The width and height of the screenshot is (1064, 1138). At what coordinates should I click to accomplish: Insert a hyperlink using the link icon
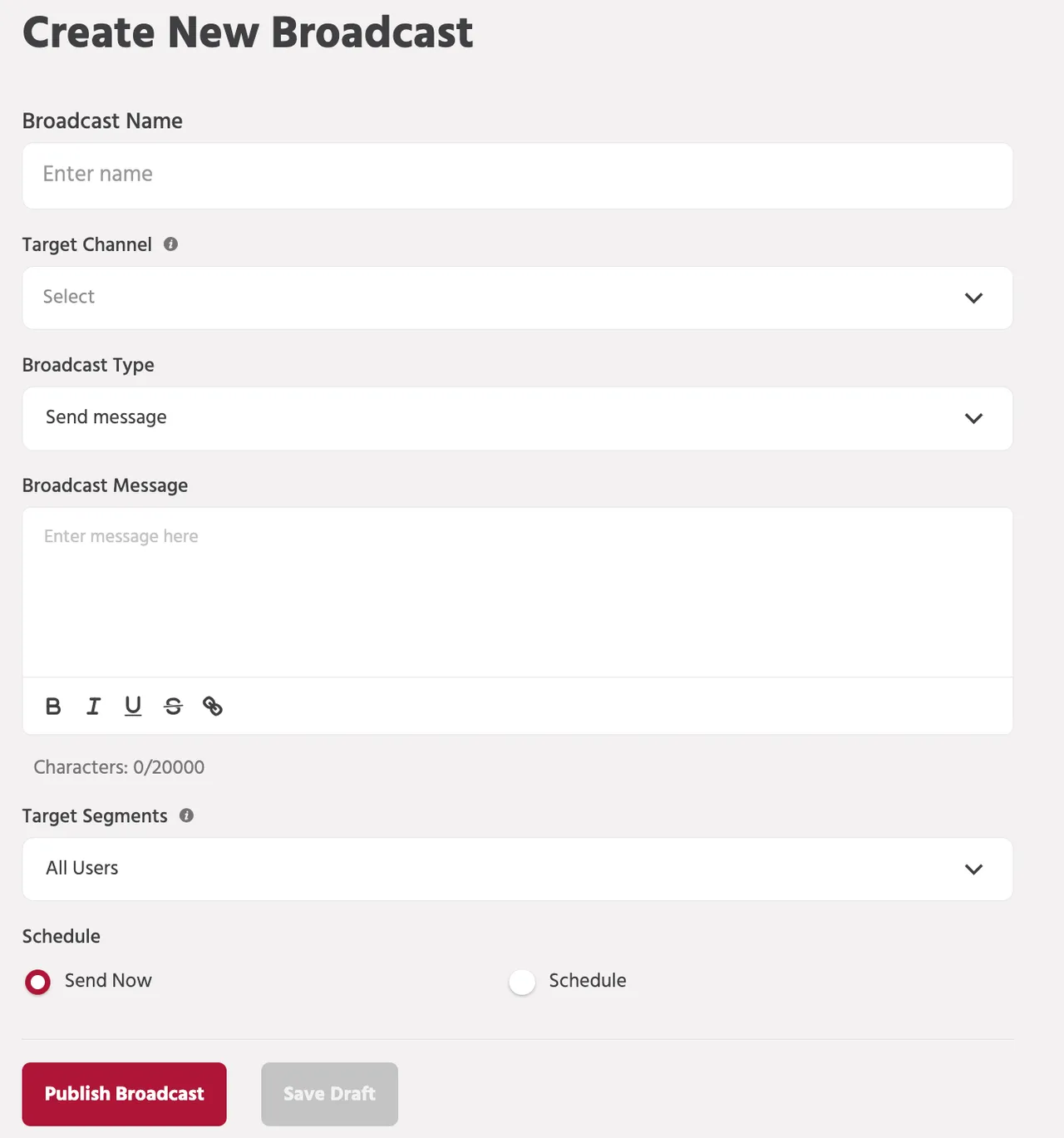tap(213, 706)
